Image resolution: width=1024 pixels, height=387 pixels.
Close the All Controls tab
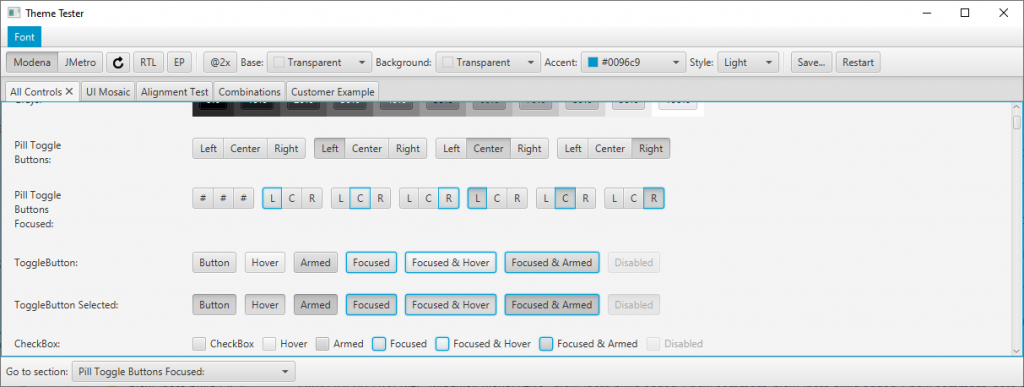tap(69, 92)
